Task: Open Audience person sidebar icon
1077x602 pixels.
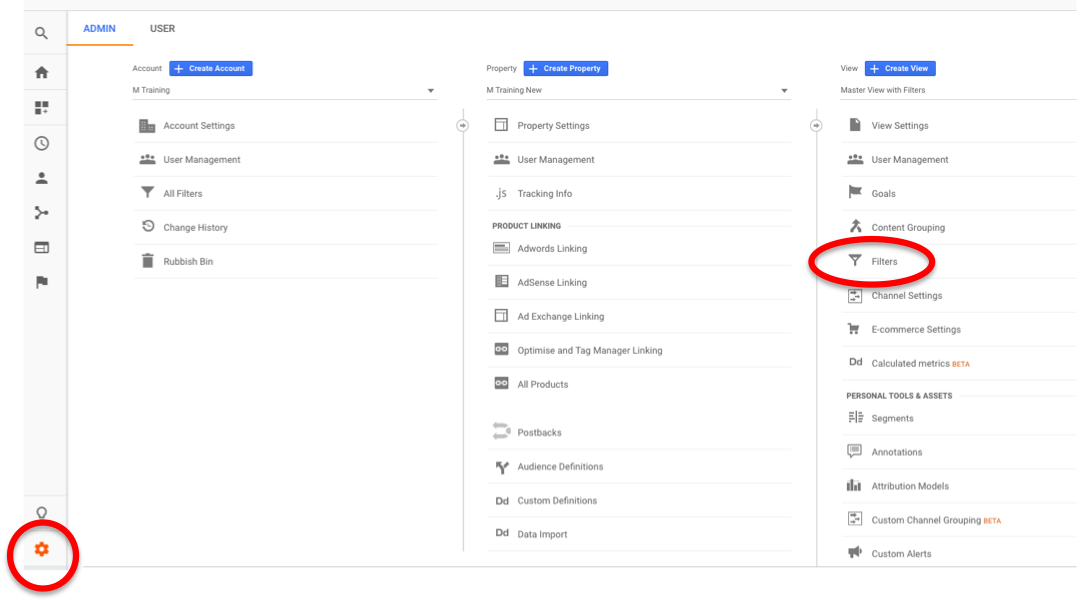Action: coord(41,178)
